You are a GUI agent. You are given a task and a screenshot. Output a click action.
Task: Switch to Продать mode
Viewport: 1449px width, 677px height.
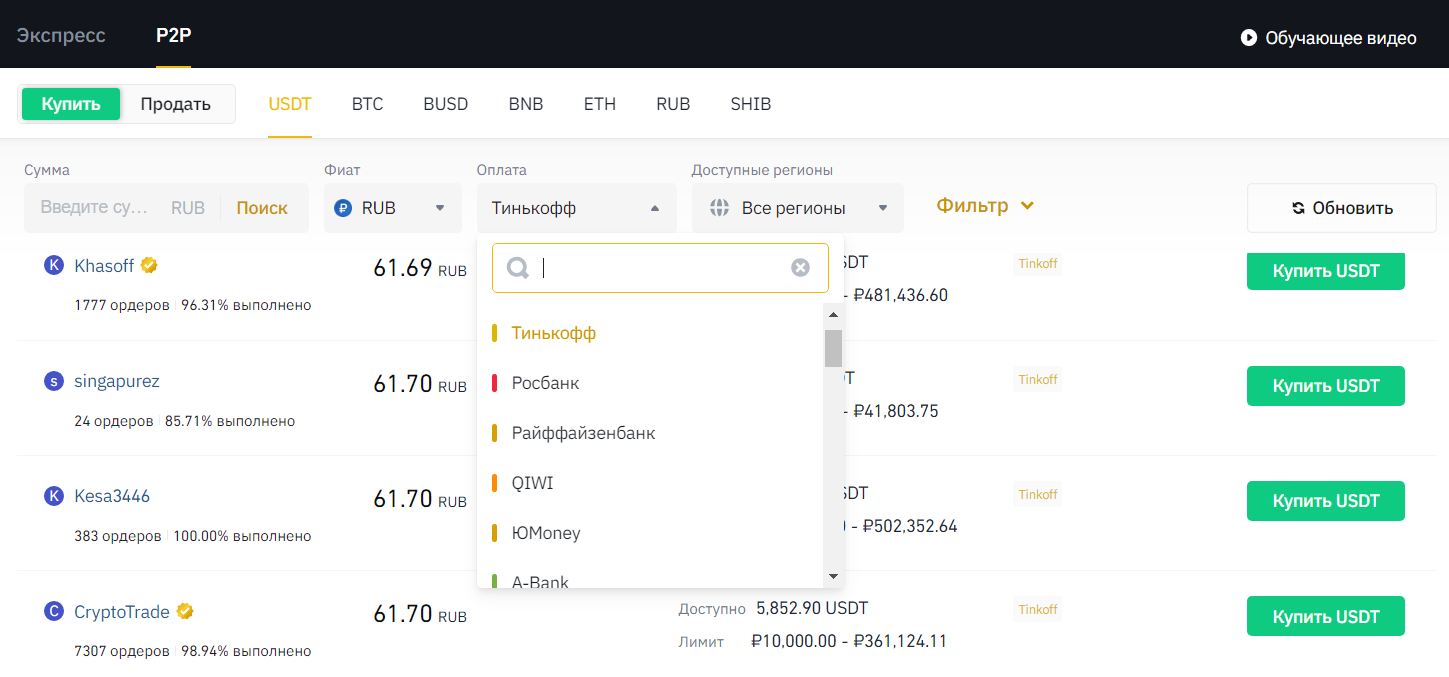[x=176, y=104]
